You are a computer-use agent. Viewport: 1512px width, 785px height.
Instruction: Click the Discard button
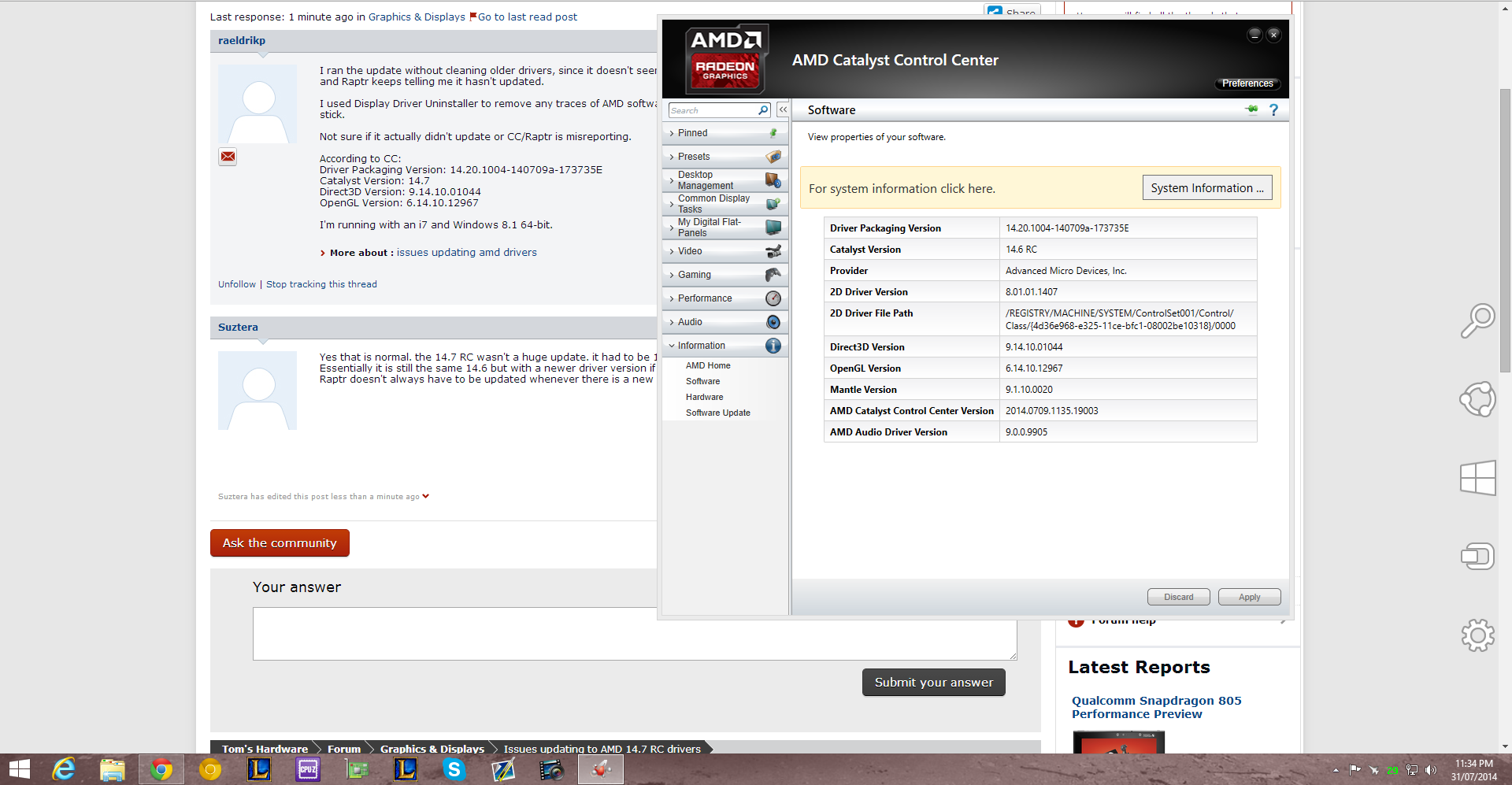[1178, 597]
